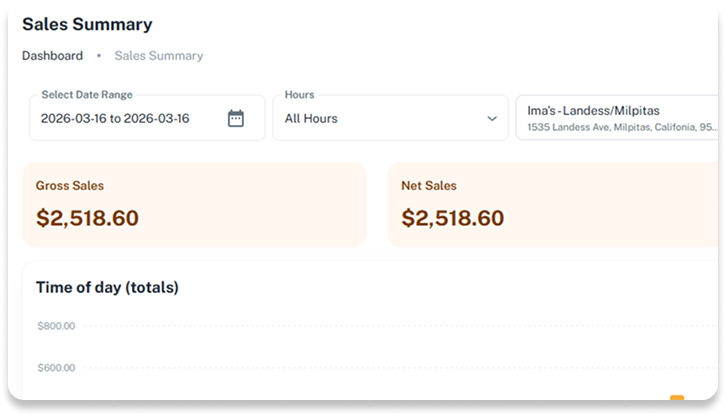726x416 pixels.
Task: Click the Gross Sales $2,518.60 amount
Action: tap(87, 217)
